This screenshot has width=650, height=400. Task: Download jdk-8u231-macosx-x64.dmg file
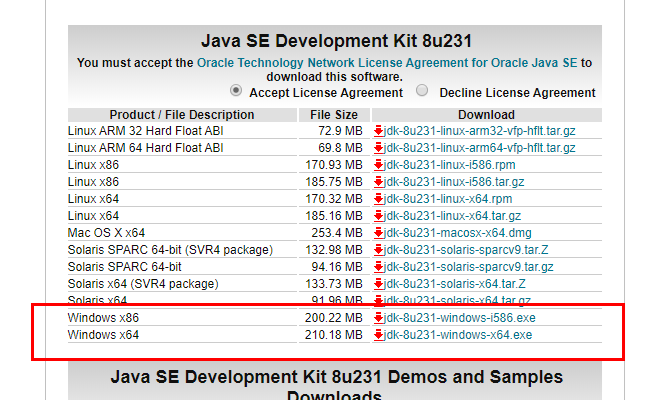(458, 233)
